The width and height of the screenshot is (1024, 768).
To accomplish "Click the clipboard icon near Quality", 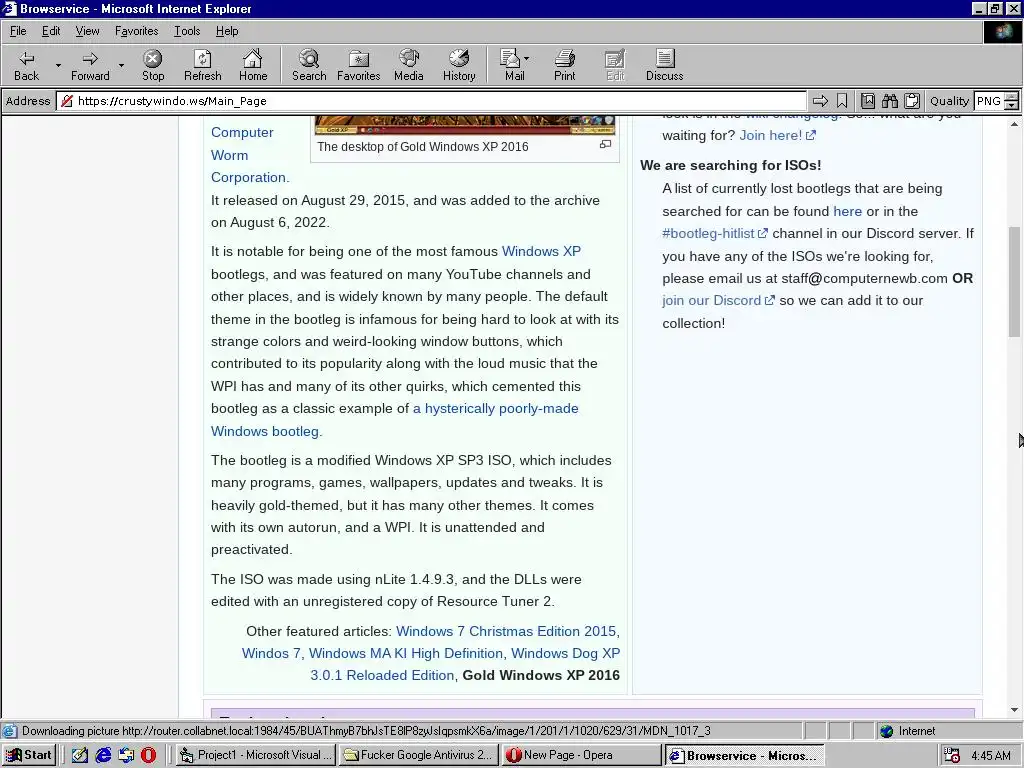I will (912, 101).
